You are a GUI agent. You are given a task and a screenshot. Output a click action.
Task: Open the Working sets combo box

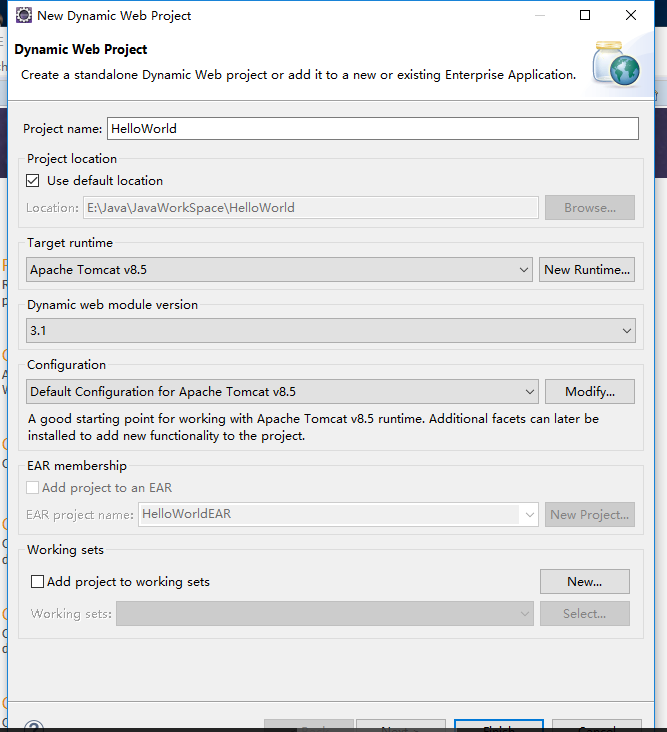tap(325, 613)
